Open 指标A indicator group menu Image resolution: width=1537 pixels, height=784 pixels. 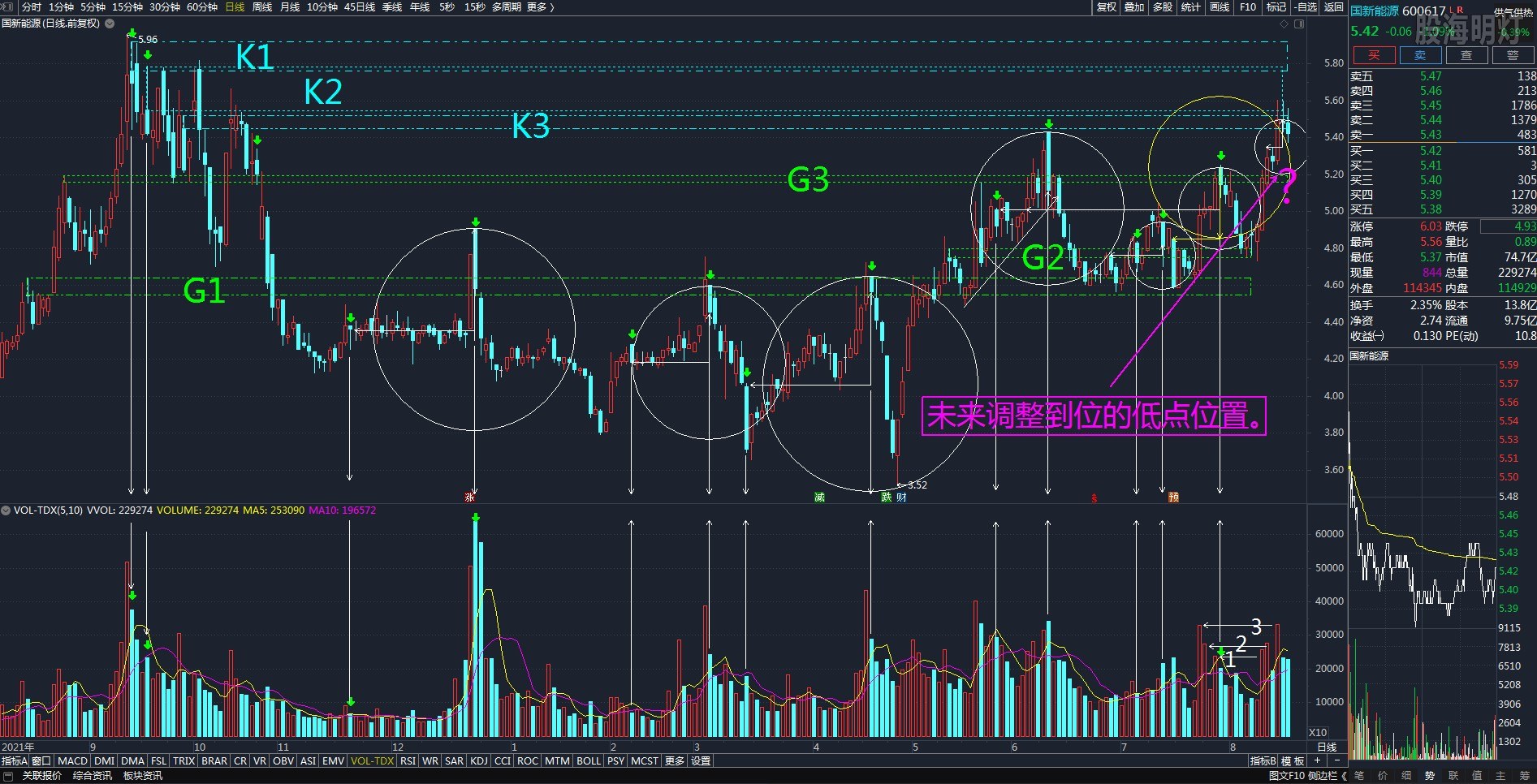pyautogui.click(x=15, y=761)
